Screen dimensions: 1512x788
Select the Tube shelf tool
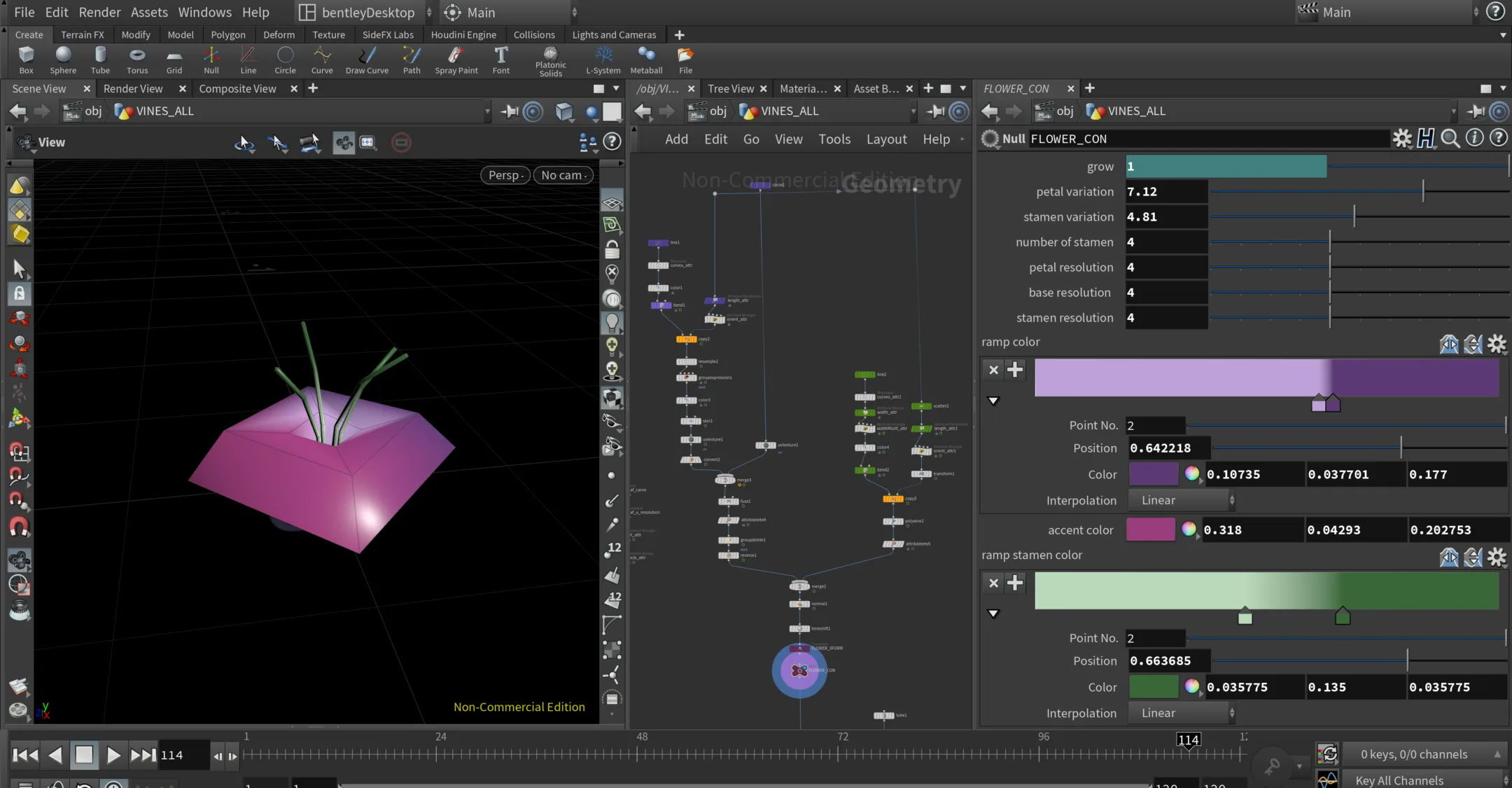pos(100,60)
